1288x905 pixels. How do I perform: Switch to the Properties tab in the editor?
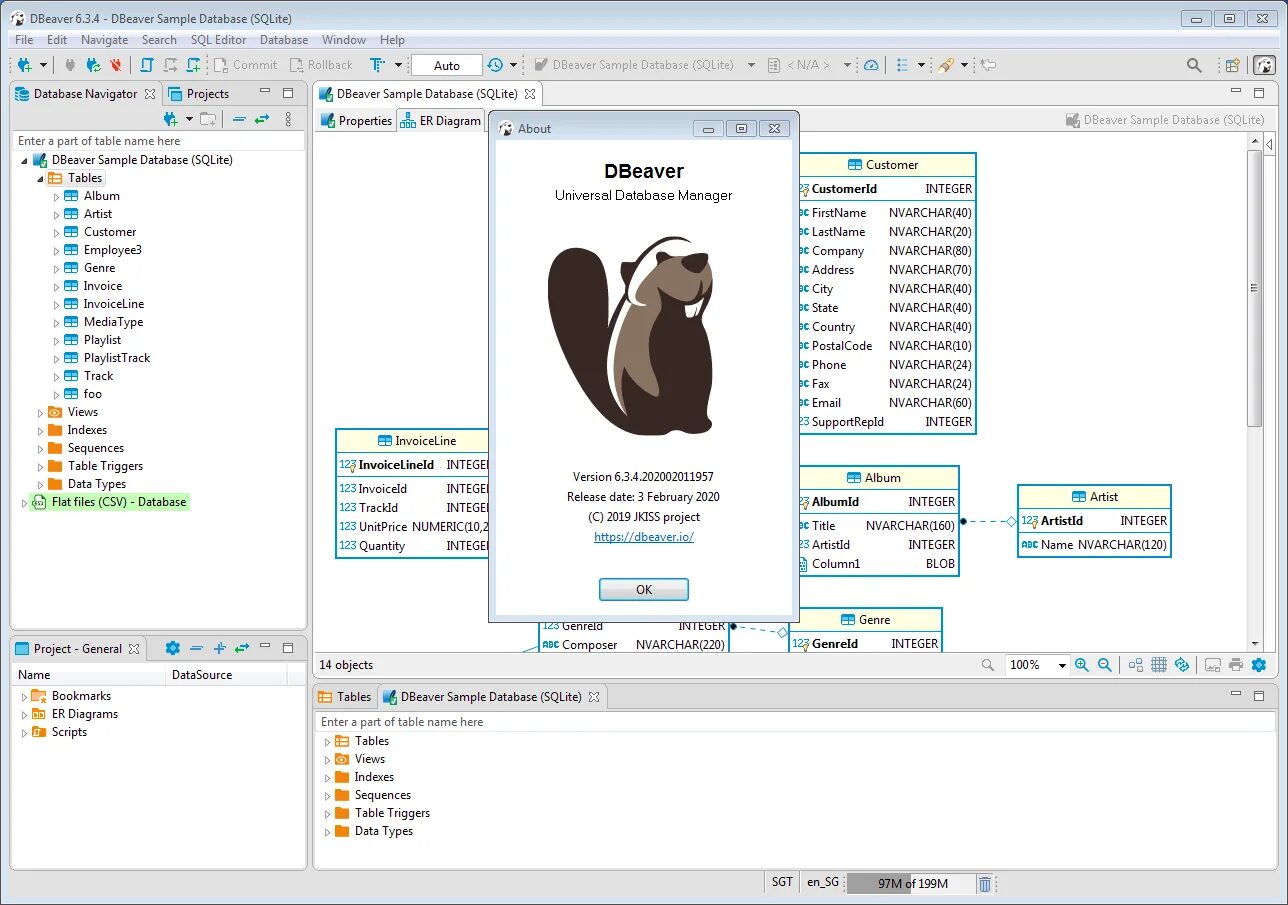pos(356,120)
